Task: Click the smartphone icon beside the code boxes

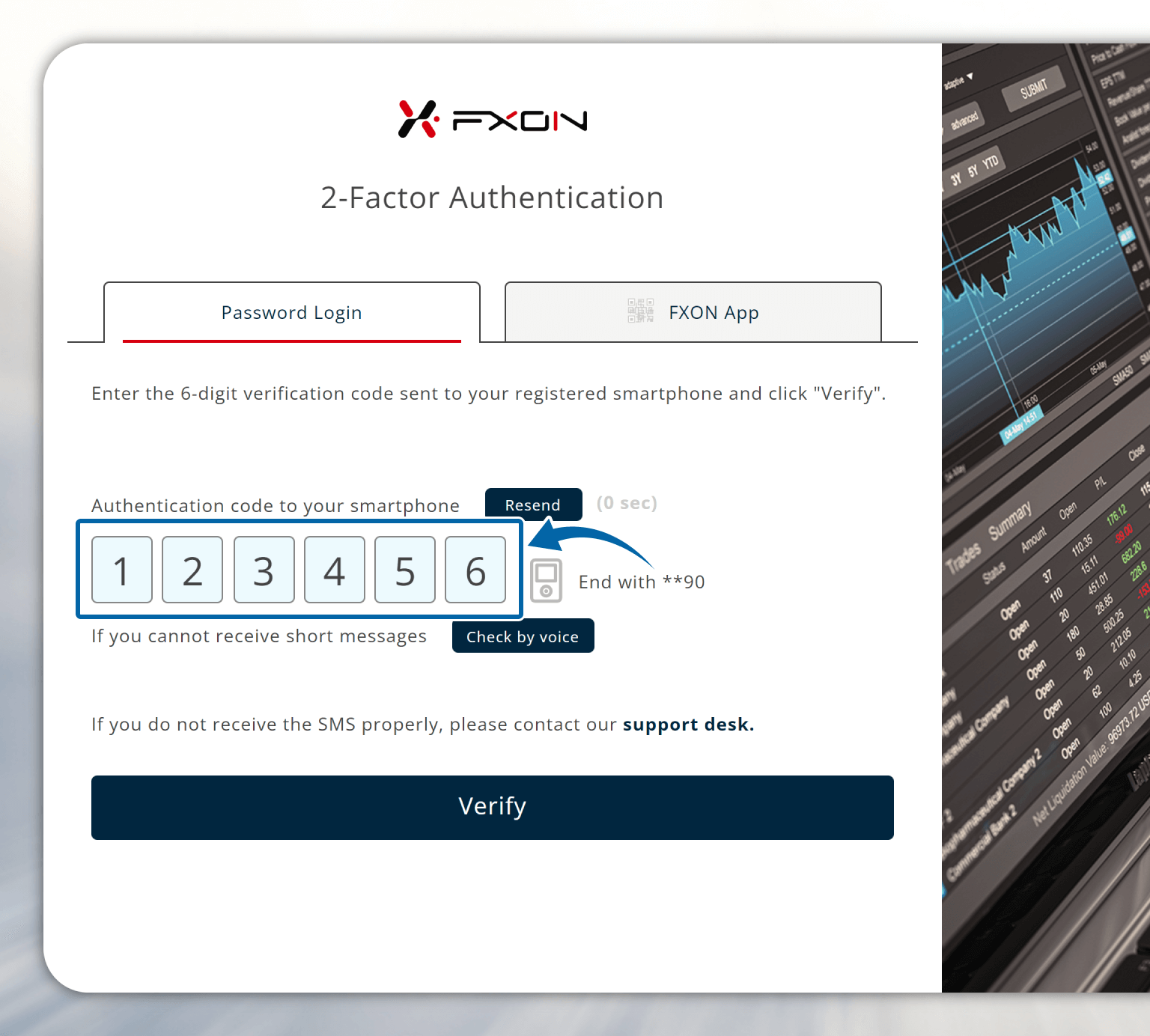Action: point(547,581)
